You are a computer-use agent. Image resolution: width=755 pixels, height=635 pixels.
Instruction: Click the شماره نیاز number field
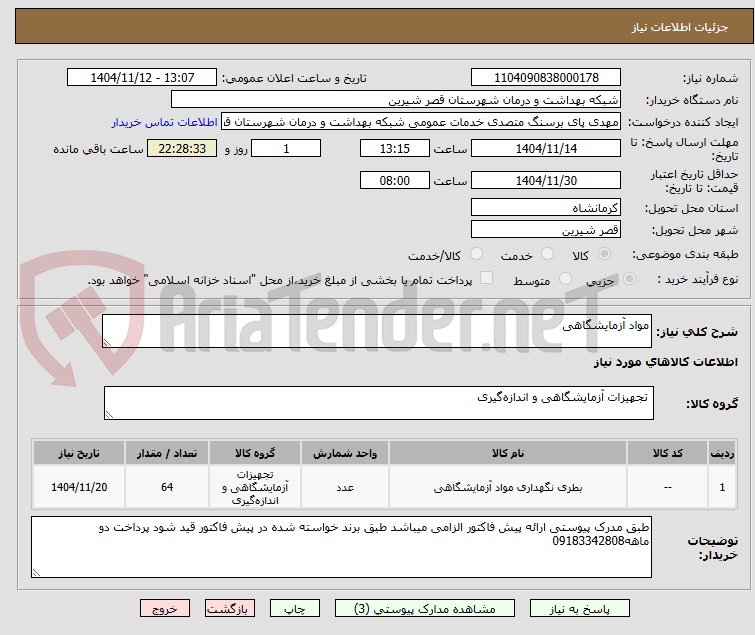[546, 78]
